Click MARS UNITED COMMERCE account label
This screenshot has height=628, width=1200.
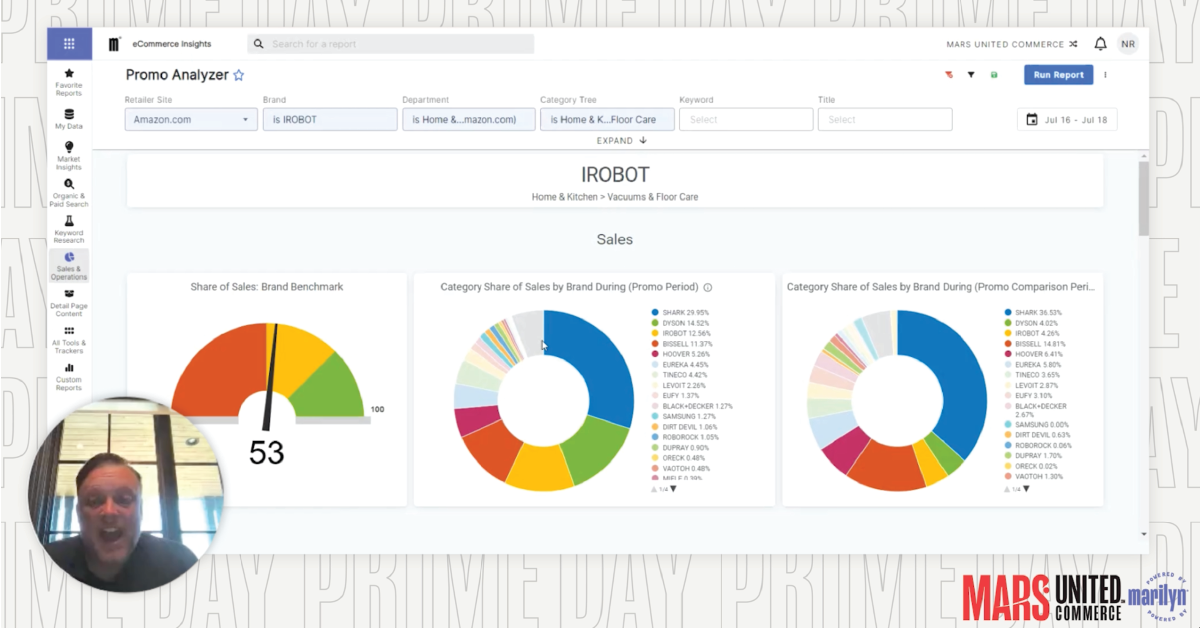(x=1005, y=44)
